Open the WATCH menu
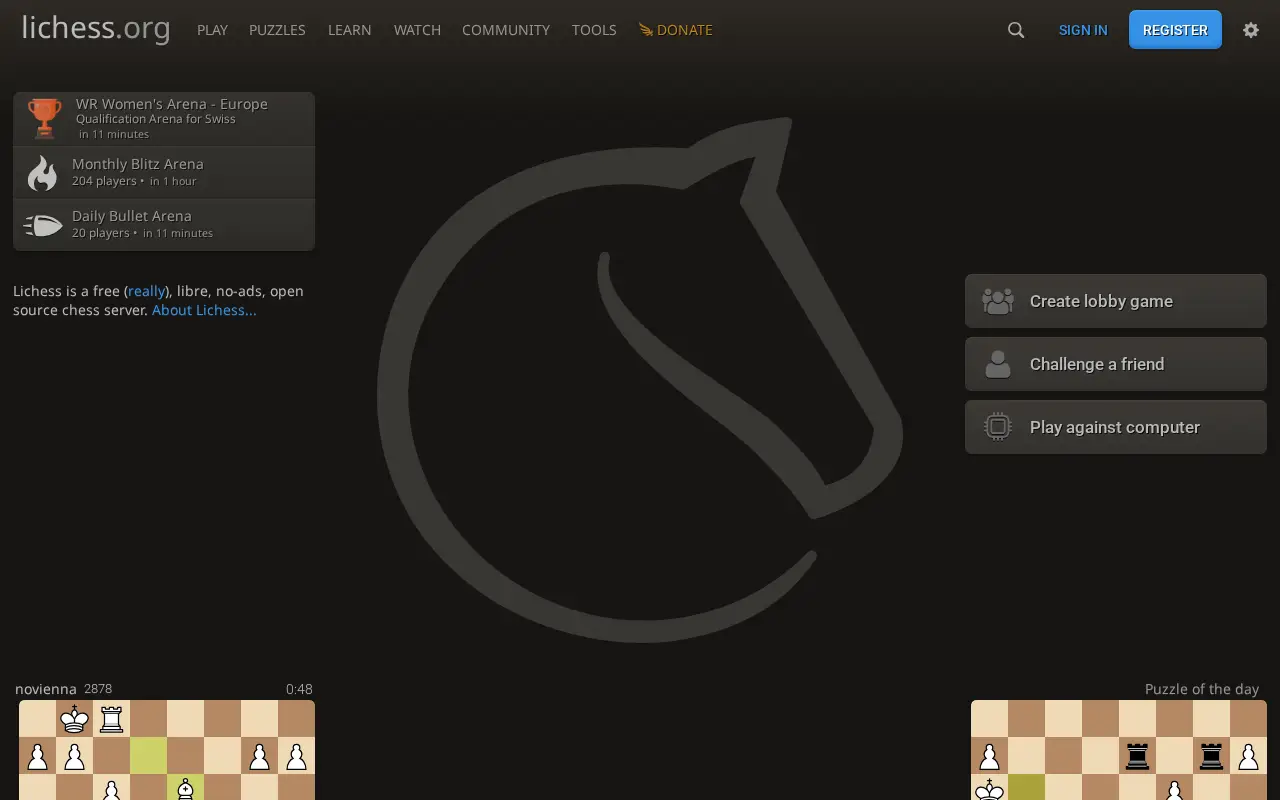The image size is (1280, 800). point(417,30)
